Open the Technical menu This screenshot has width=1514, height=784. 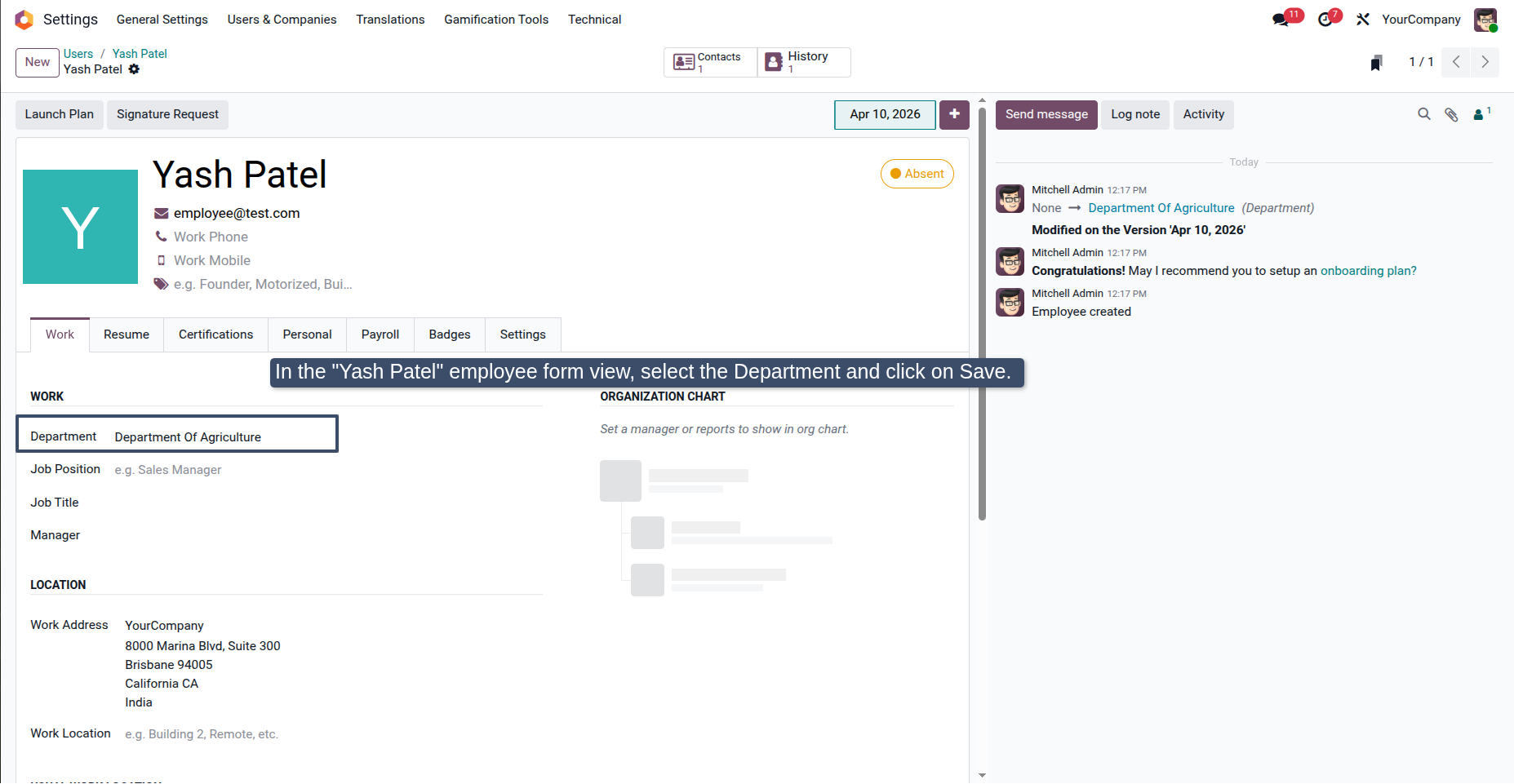click(594, 20)
